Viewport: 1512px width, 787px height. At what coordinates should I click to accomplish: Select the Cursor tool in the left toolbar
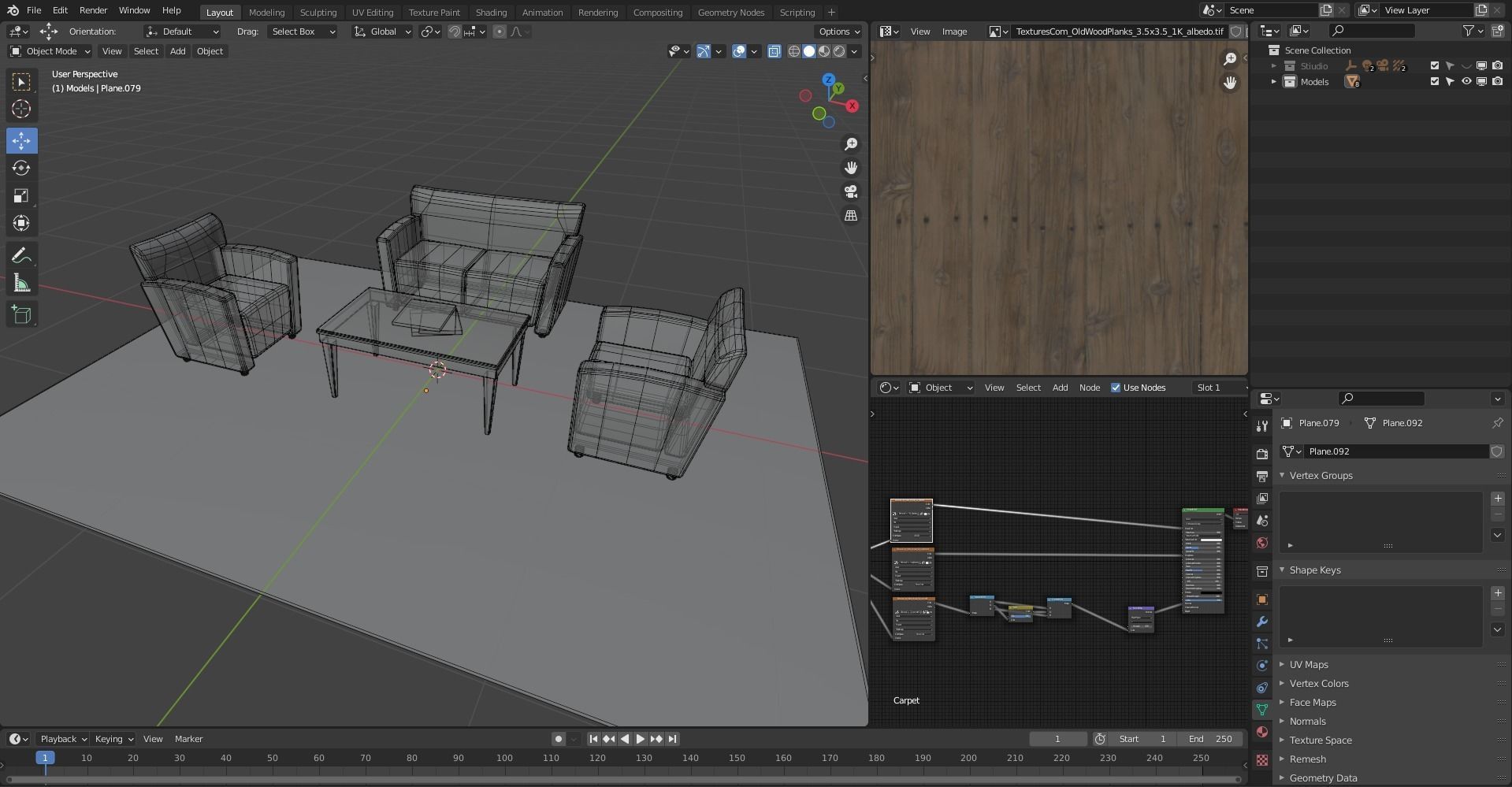(x=21, y=110)
